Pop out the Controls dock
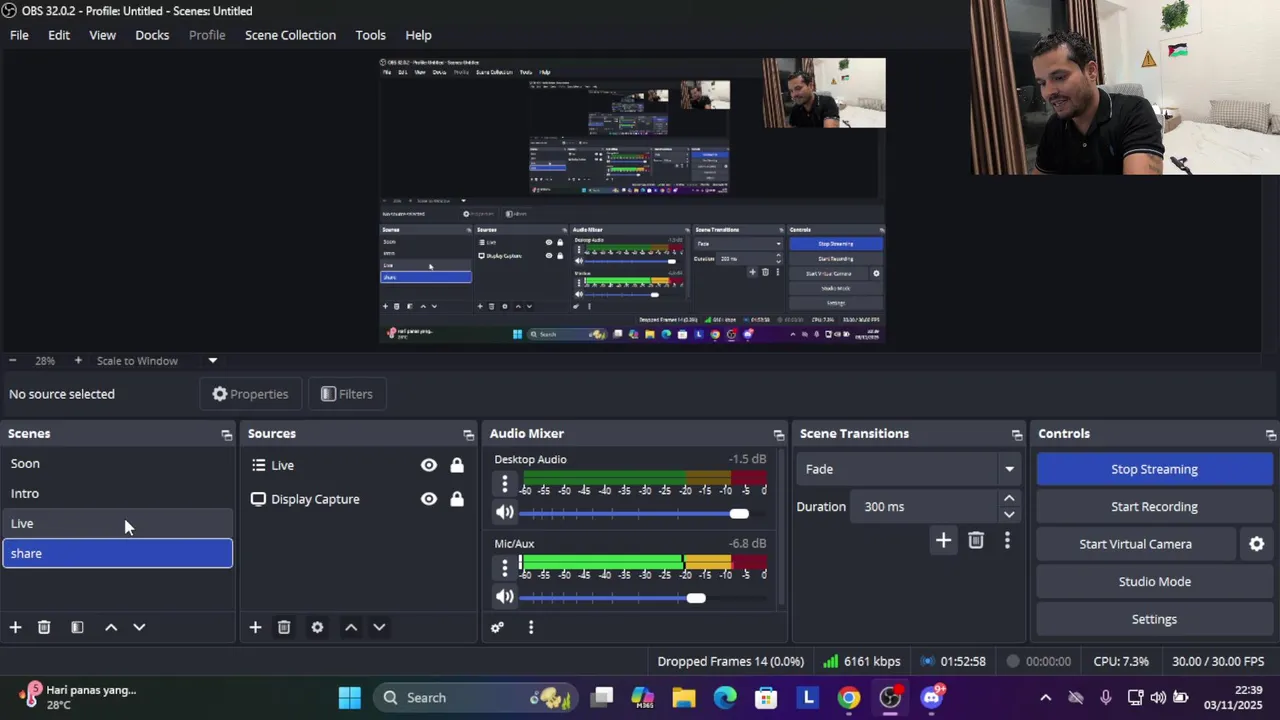Screen dimensions: 1280x720 [x=1271, y=434]
